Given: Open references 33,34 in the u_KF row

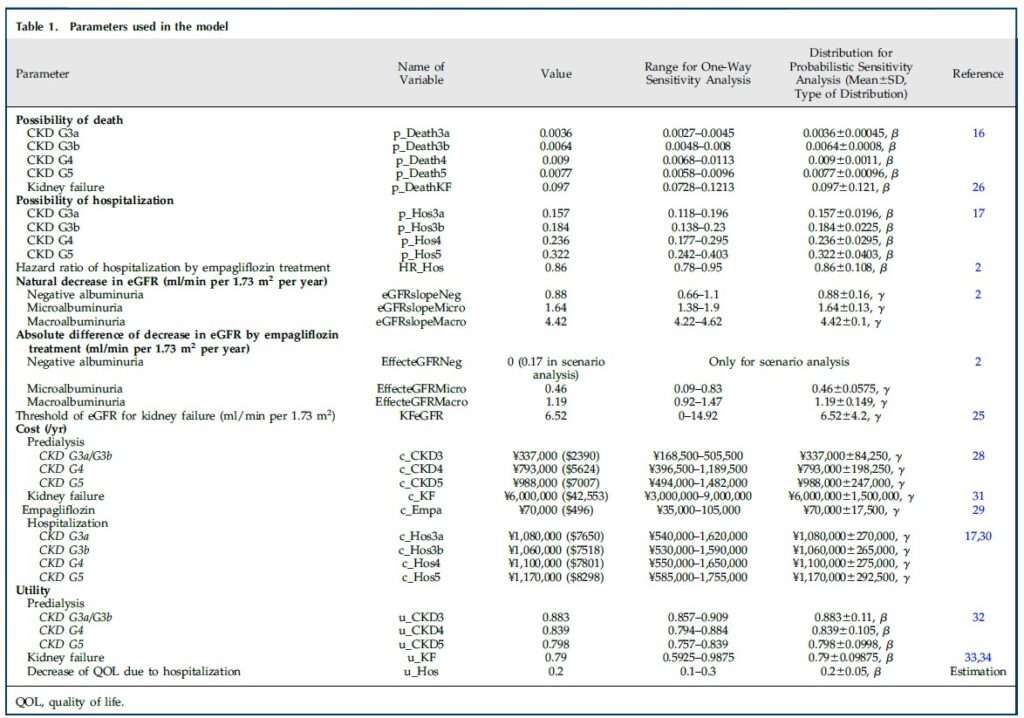Looking at the screenshot, I should 977,657.
